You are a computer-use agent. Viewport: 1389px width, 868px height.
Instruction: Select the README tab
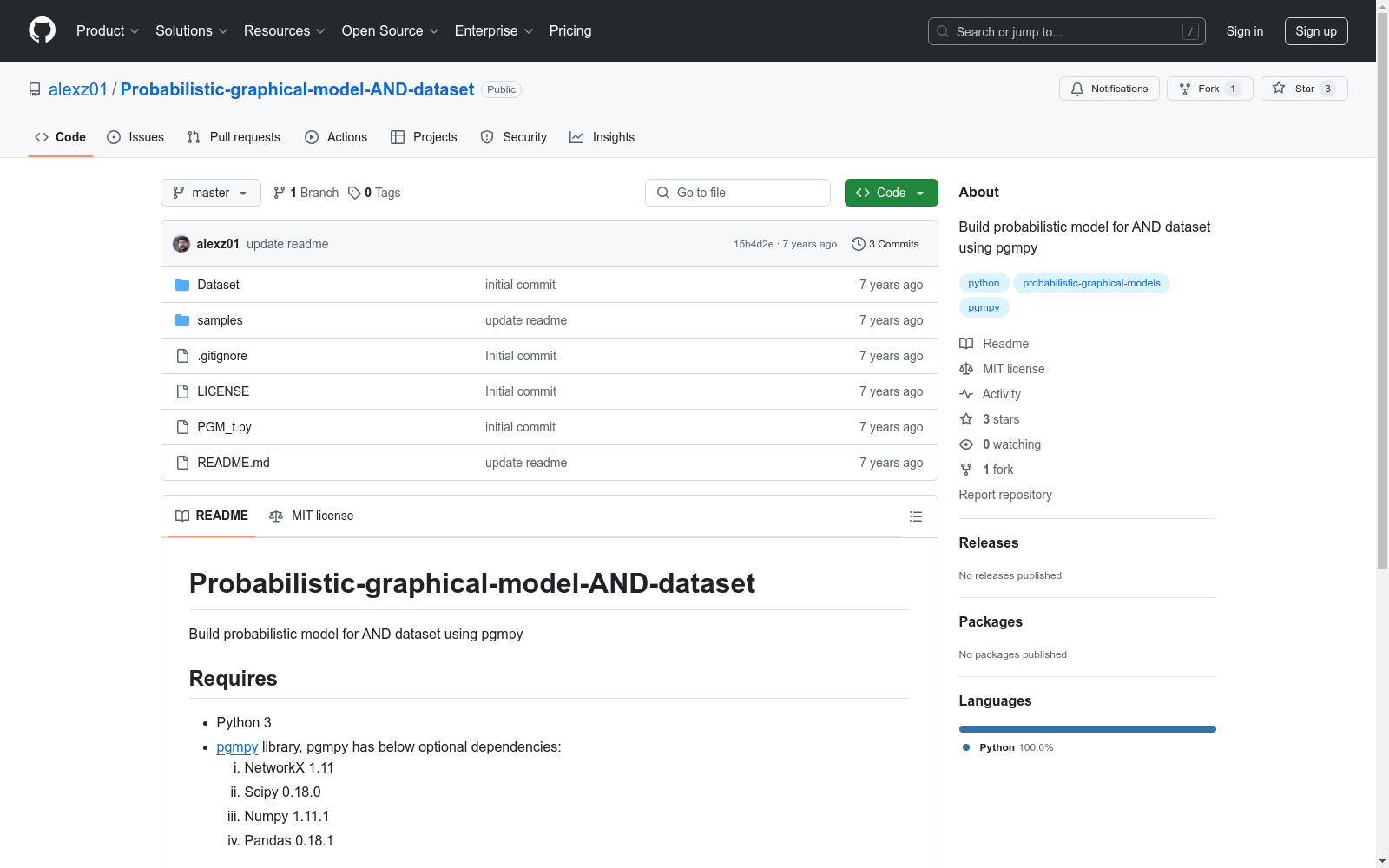pyautogui.click(x=212, y=516)
